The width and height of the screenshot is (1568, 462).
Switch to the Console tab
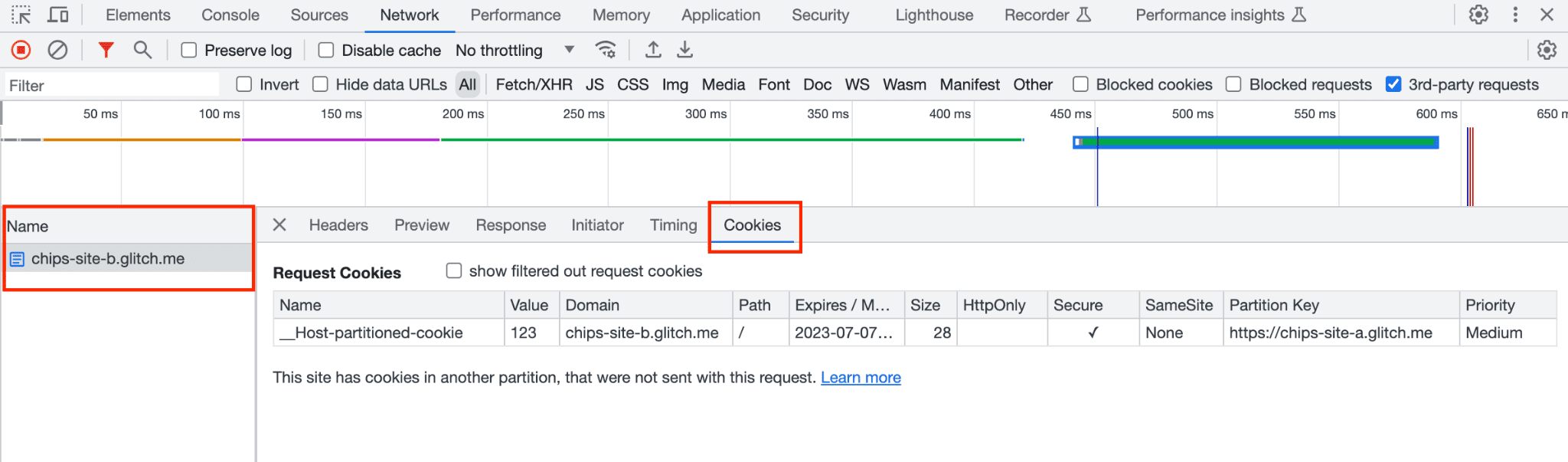[230, 15]
